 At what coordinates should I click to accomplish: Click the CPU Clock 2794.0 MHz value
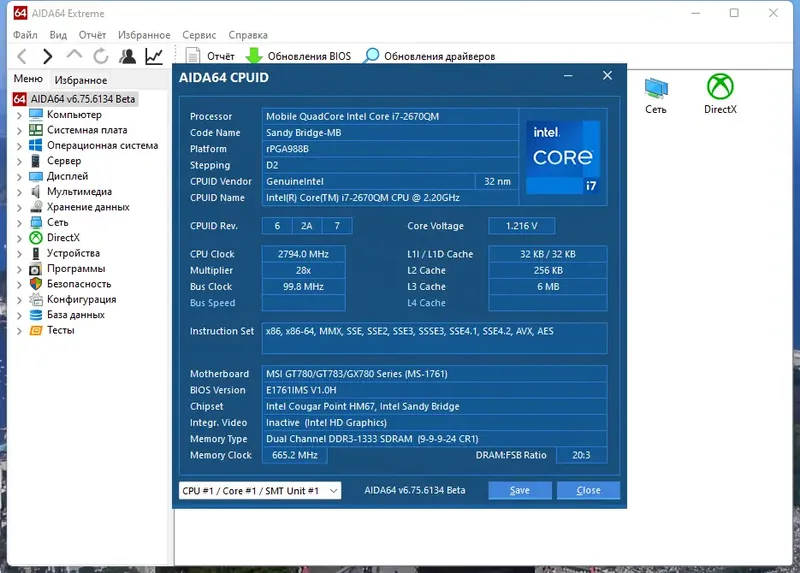(304, 254)
